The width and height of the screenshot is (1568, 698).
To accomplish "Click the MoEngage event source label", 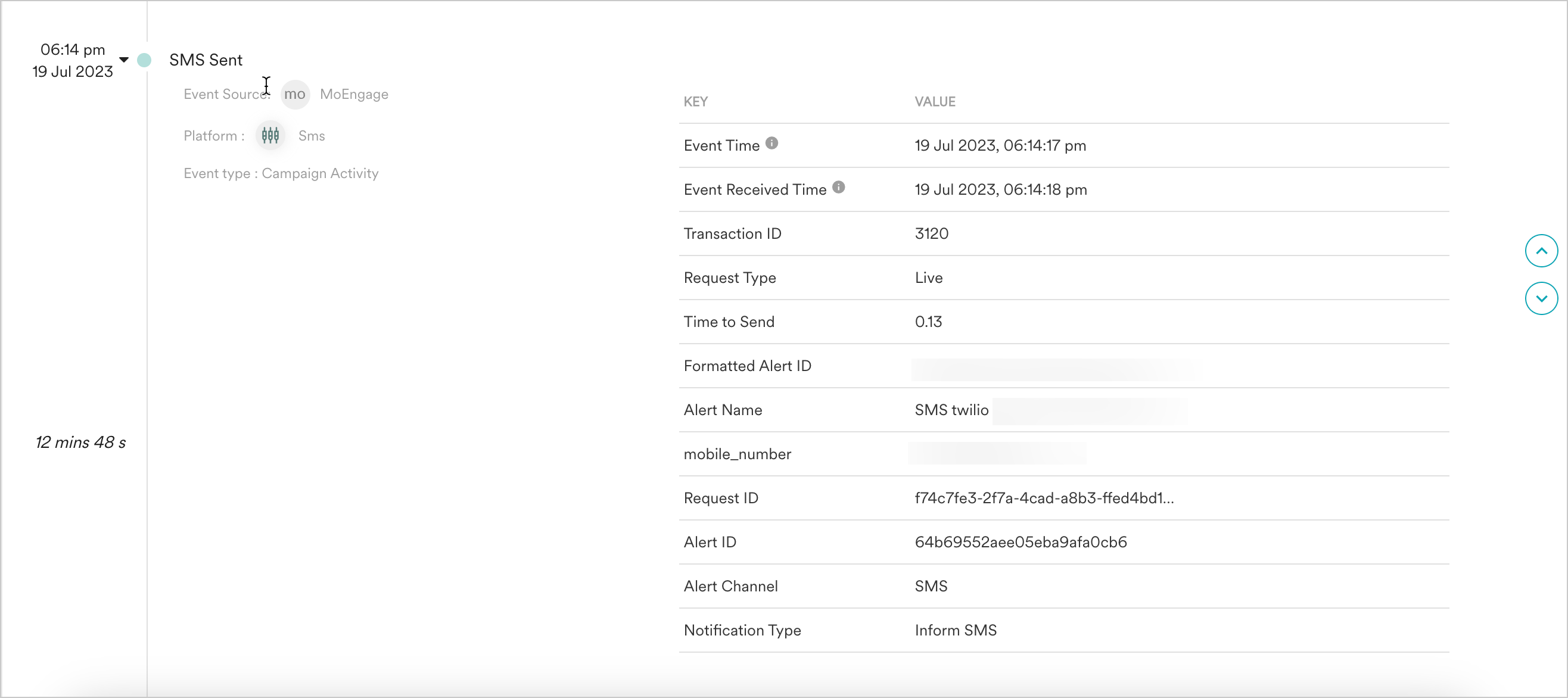I will 354,94.
